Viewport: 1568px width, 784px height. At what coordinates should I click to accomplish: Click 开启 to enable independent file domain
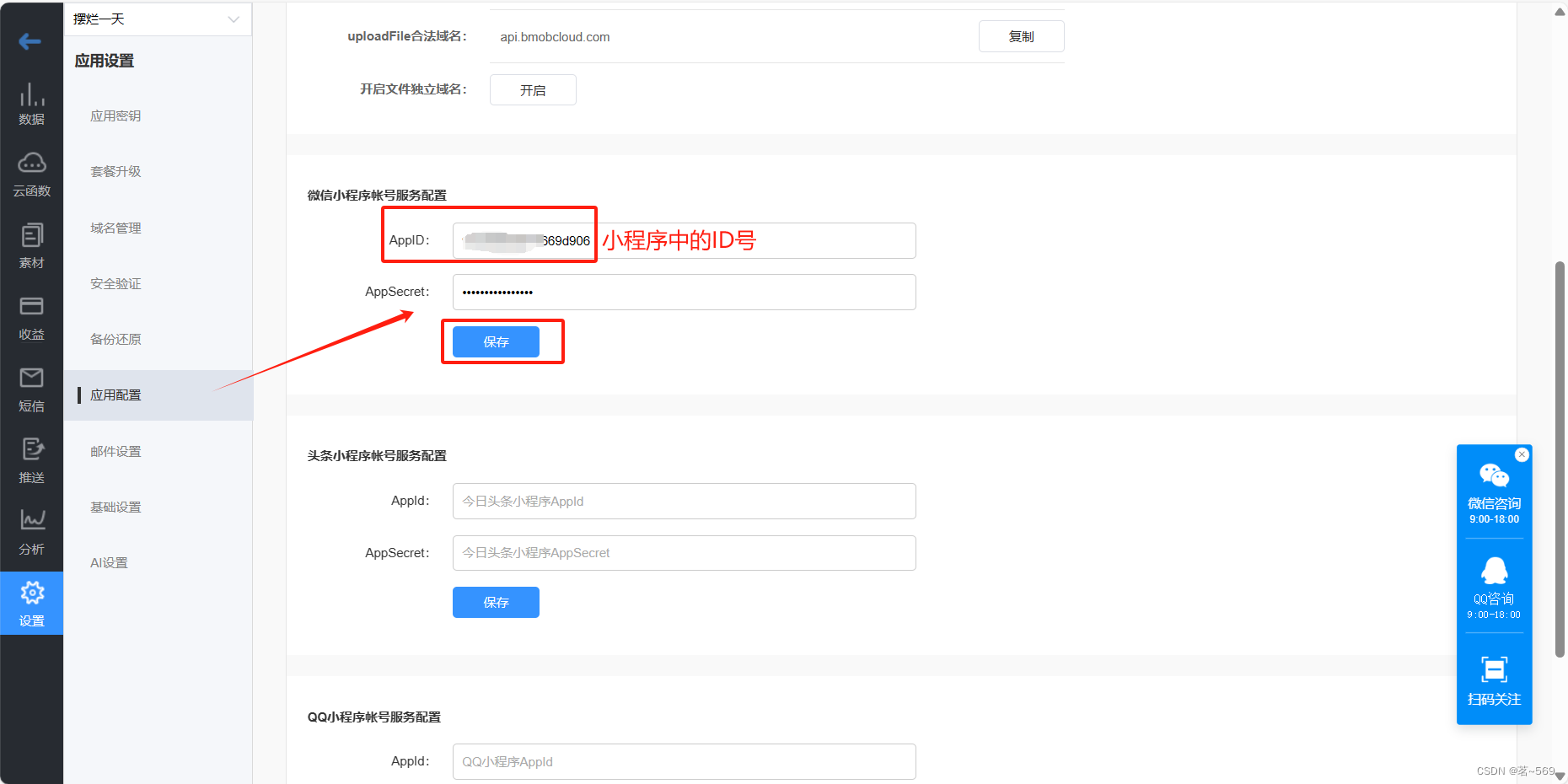[533, 90]
